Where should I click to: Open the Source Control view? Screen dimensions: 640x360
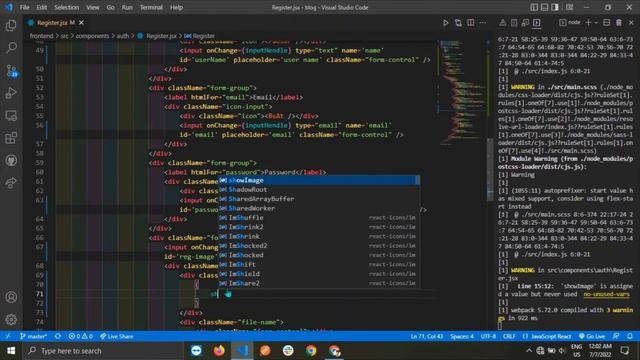(11, 71)
